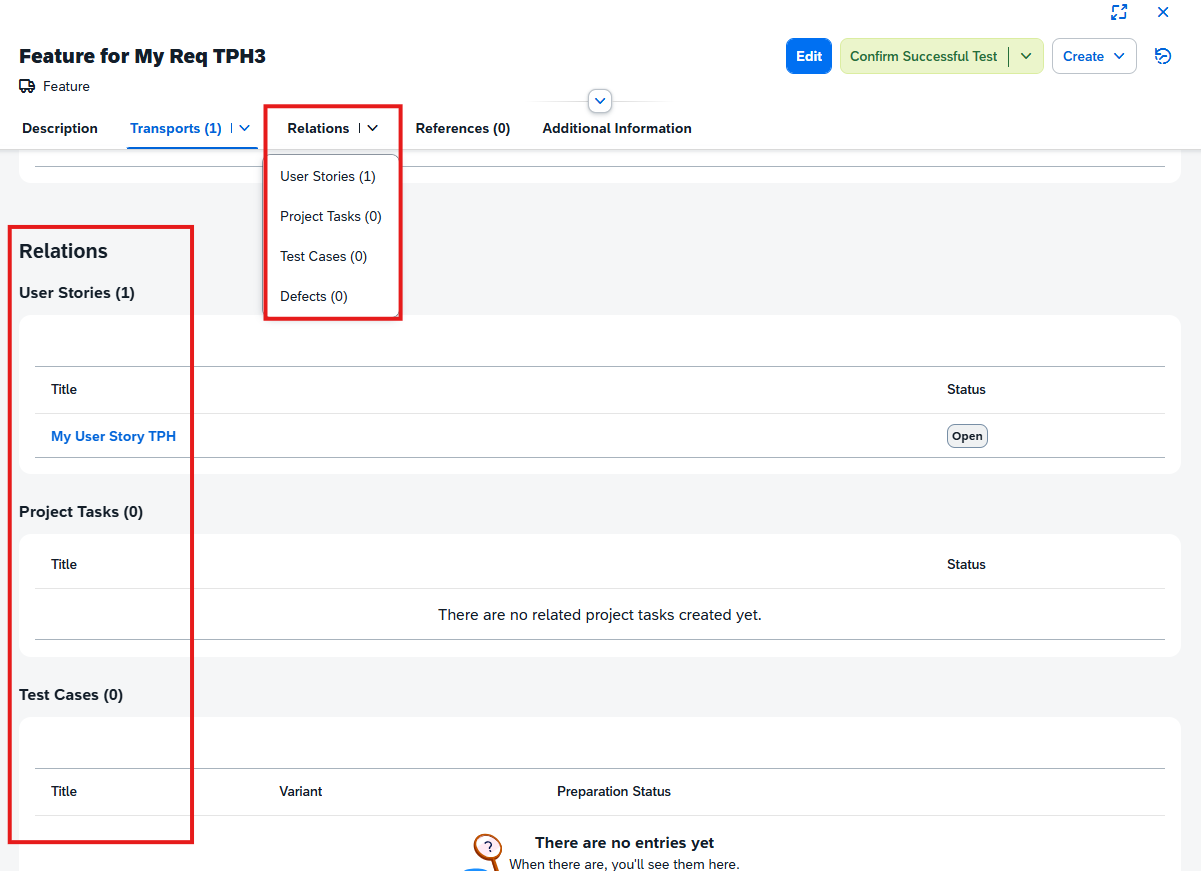Choose Project Tasks (0) menu entry

[331, 216]
